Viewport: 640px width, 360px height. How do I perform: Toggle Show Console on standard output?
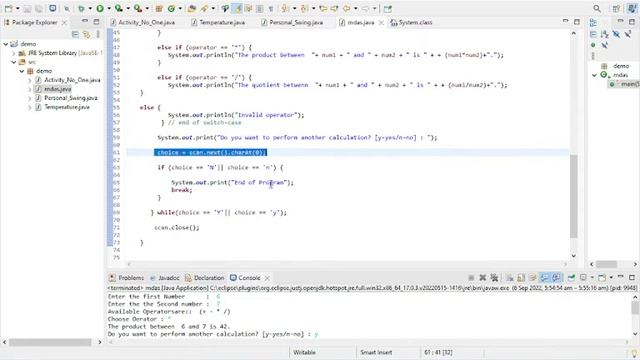pyautogui.click(x=544, y=278)
